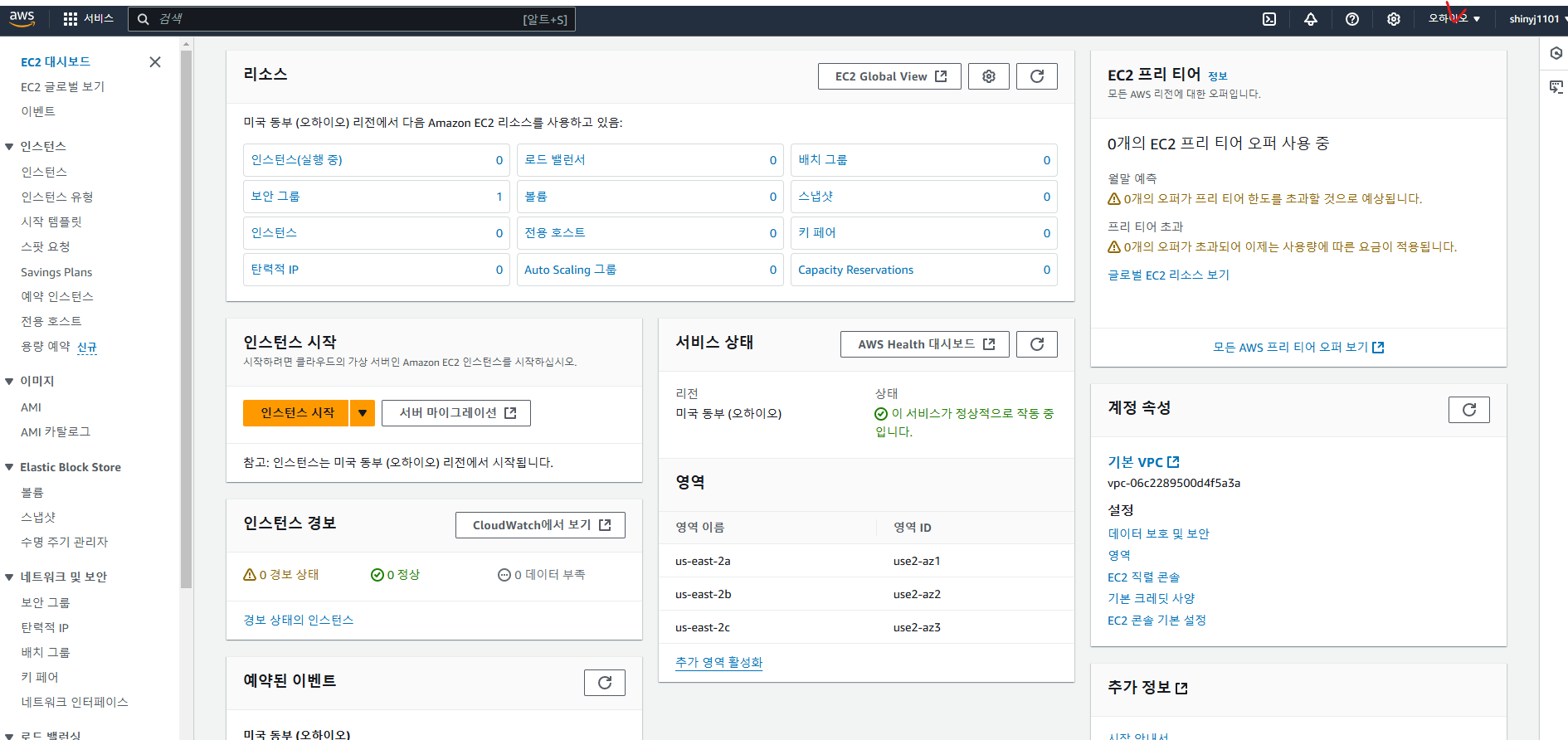
Task: Open the Capacity Reservations resource tile
Action: click(924, 270)
